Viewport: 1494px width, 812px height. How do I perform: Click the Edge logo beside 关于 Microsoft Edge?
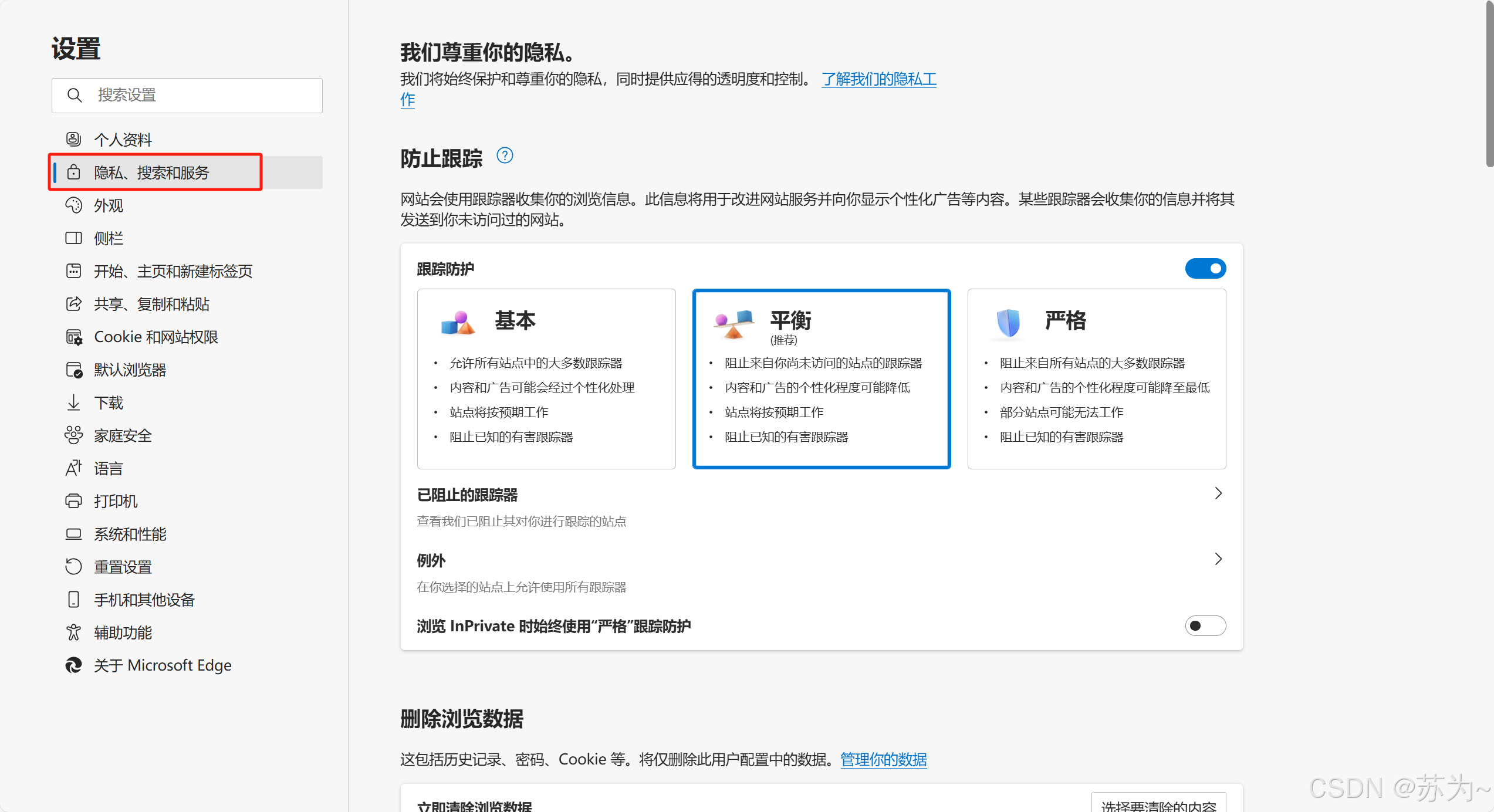click(x=73, y=665)
